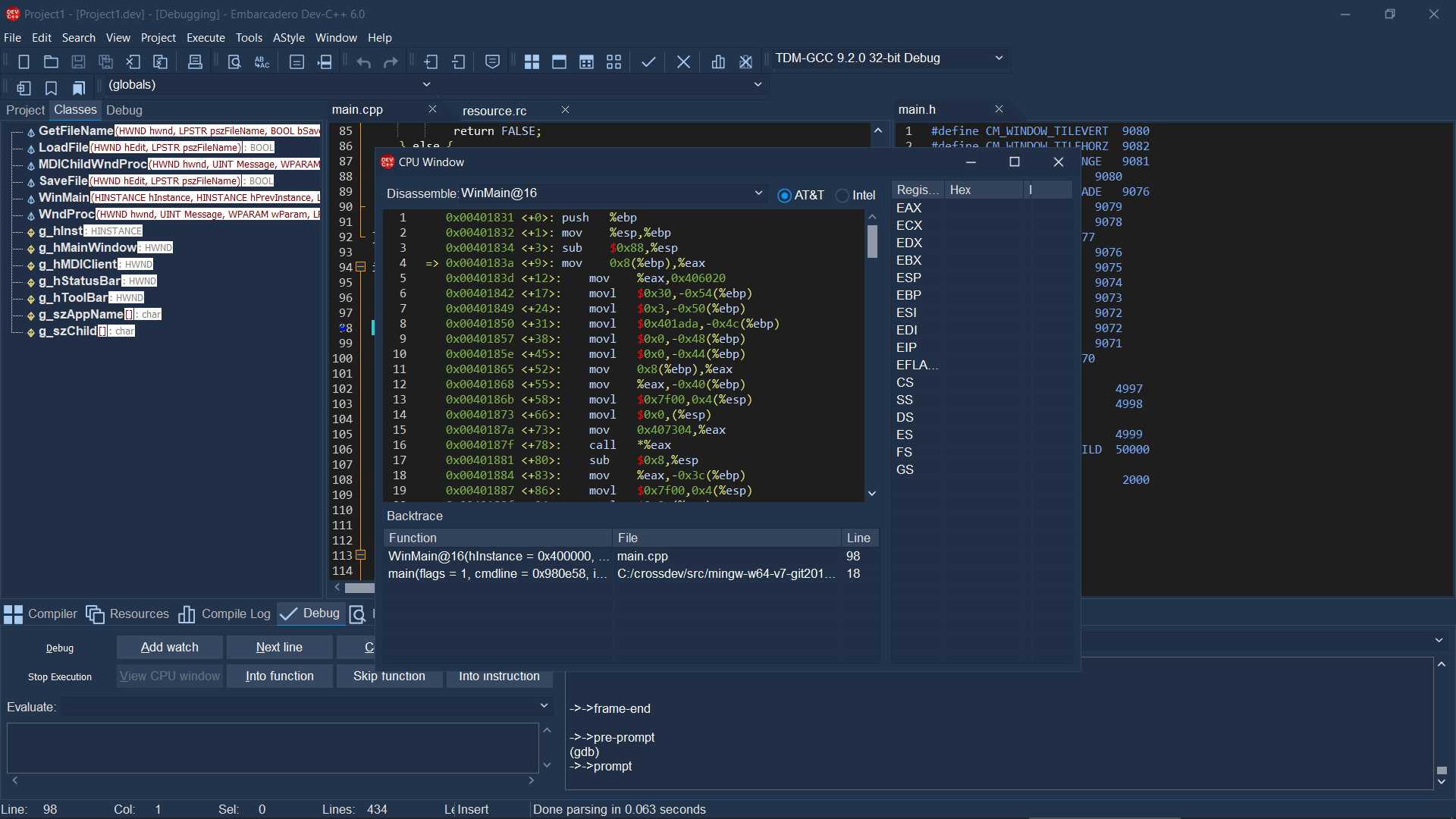The height and width of the screenshot is (819, 1456).
Task: Switch to the resource.rc tab
Action: point(494,111)
